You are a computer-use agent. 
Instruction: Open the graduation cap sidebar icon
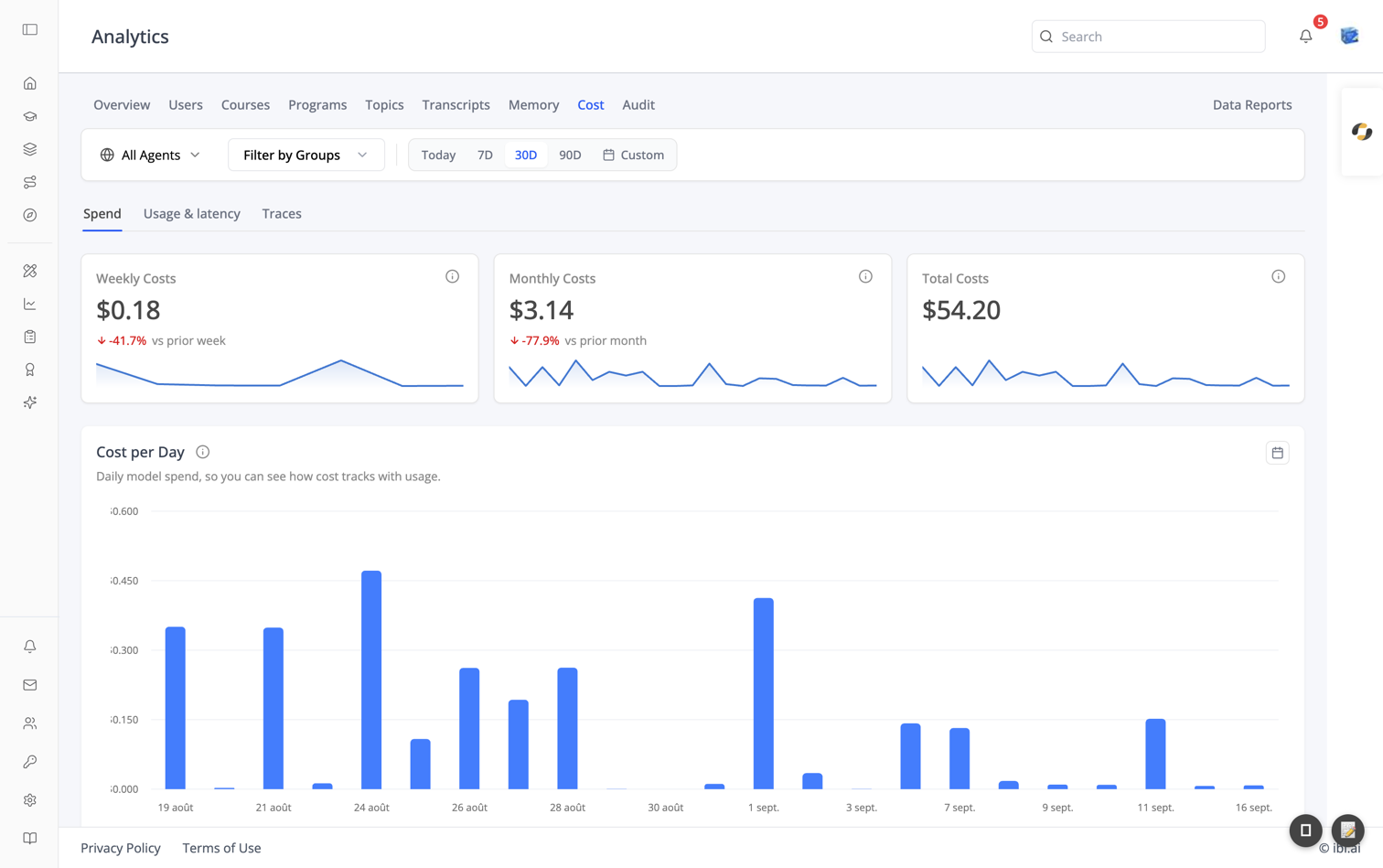30,116
